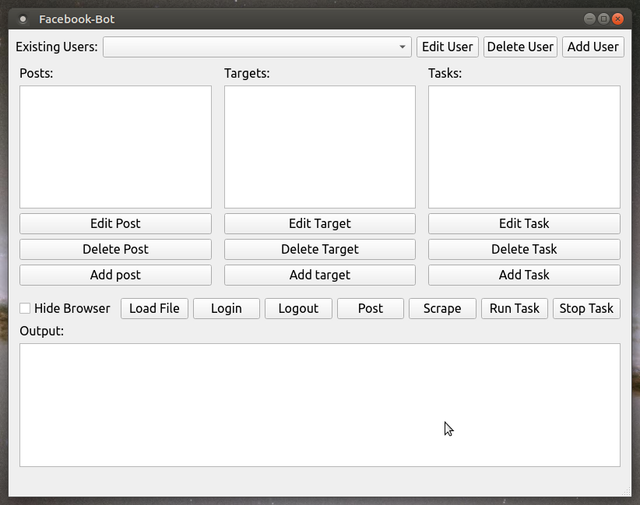Click the Login button
The width and height of the screenshot is (640, 505).
pyautogui.click(x=226, y=308)
